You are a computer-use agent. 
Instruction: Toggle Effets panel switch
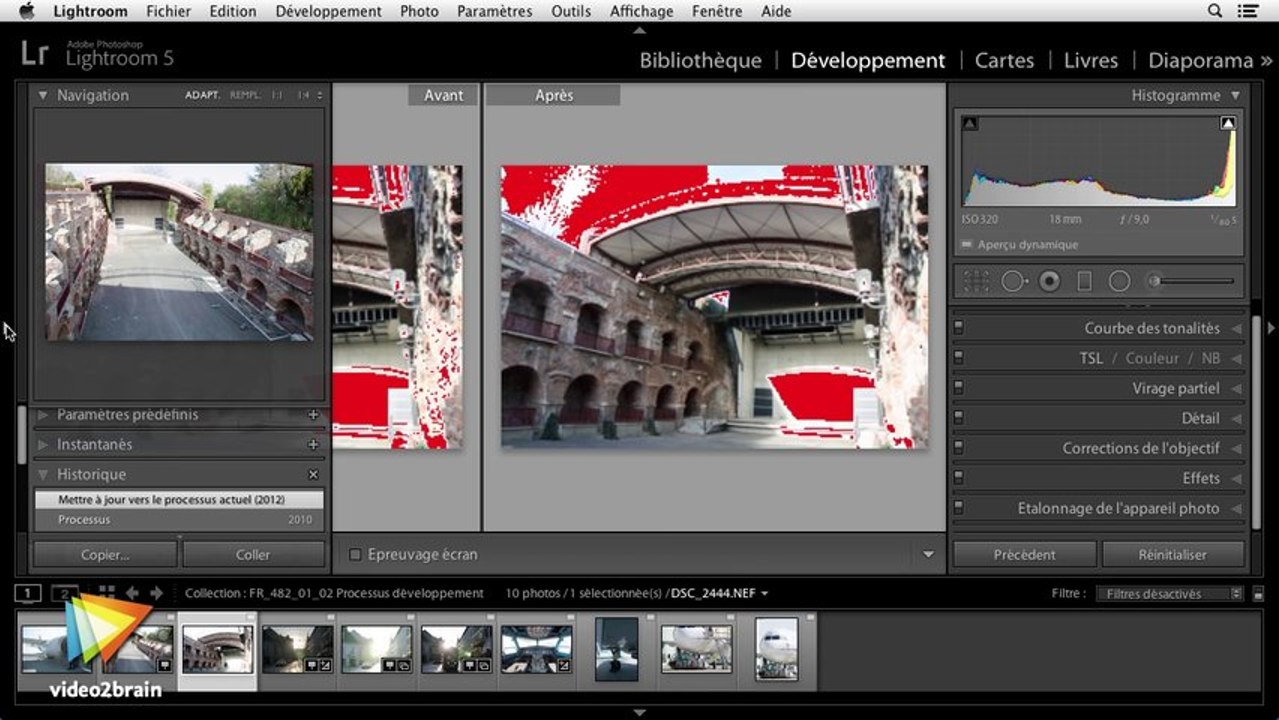pyautogui.click(x=958, y=478)
